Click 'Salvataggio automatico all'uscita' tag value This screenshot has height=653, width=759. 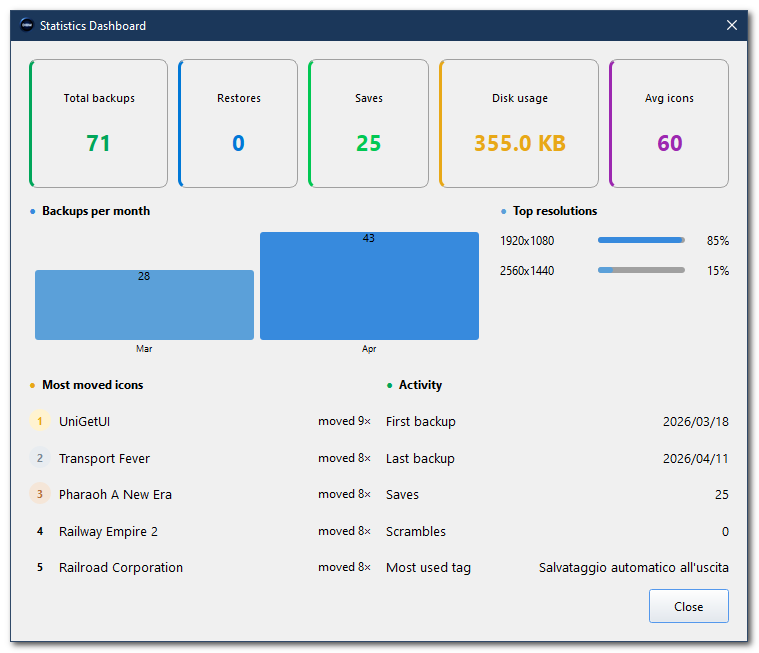click(x=634, y=567)
